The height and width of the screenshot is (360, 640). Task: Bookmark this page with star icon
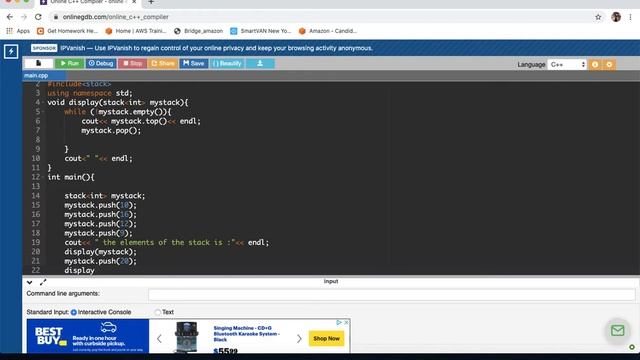click(598, 17)
